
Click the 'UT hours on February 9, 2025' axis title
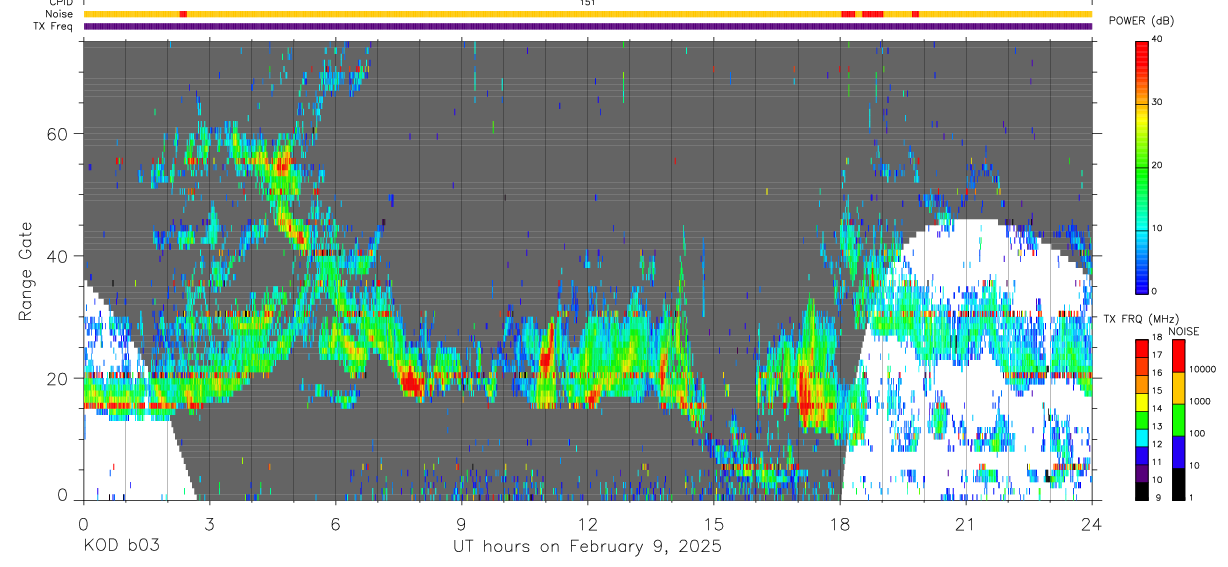[588, 547]
